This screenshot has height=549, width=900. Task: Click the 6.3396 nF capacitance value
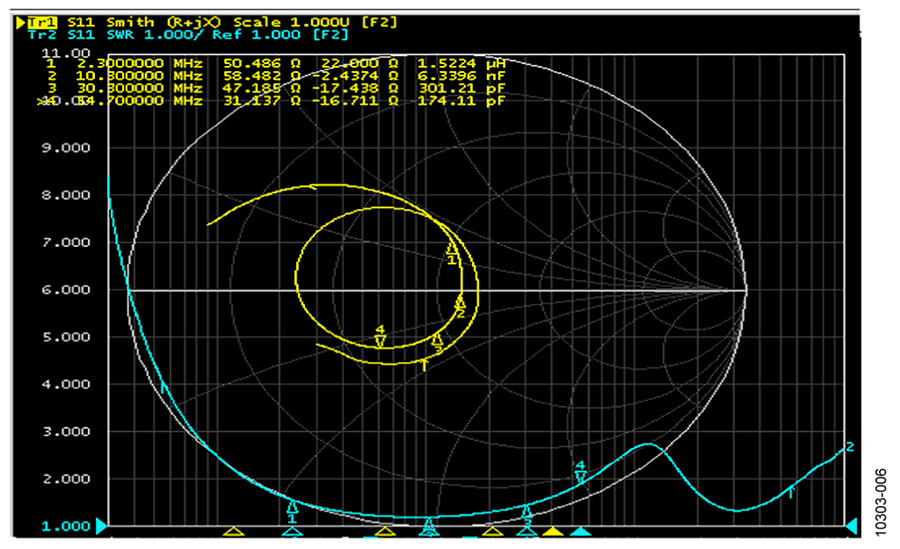pyautogui.click(x=461, y=76)
